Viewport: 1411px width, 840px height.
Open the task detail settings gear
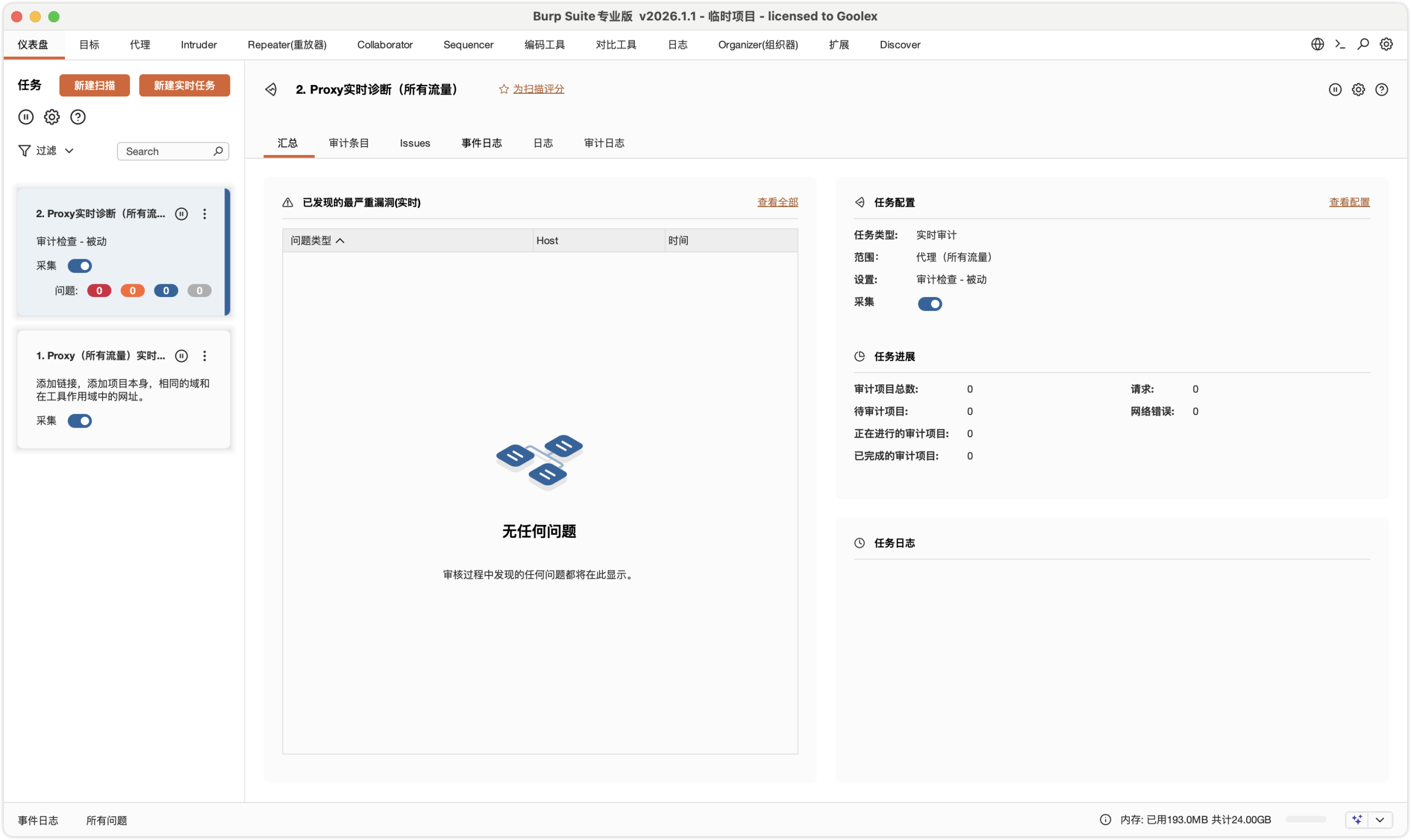tap(1358, 89)
